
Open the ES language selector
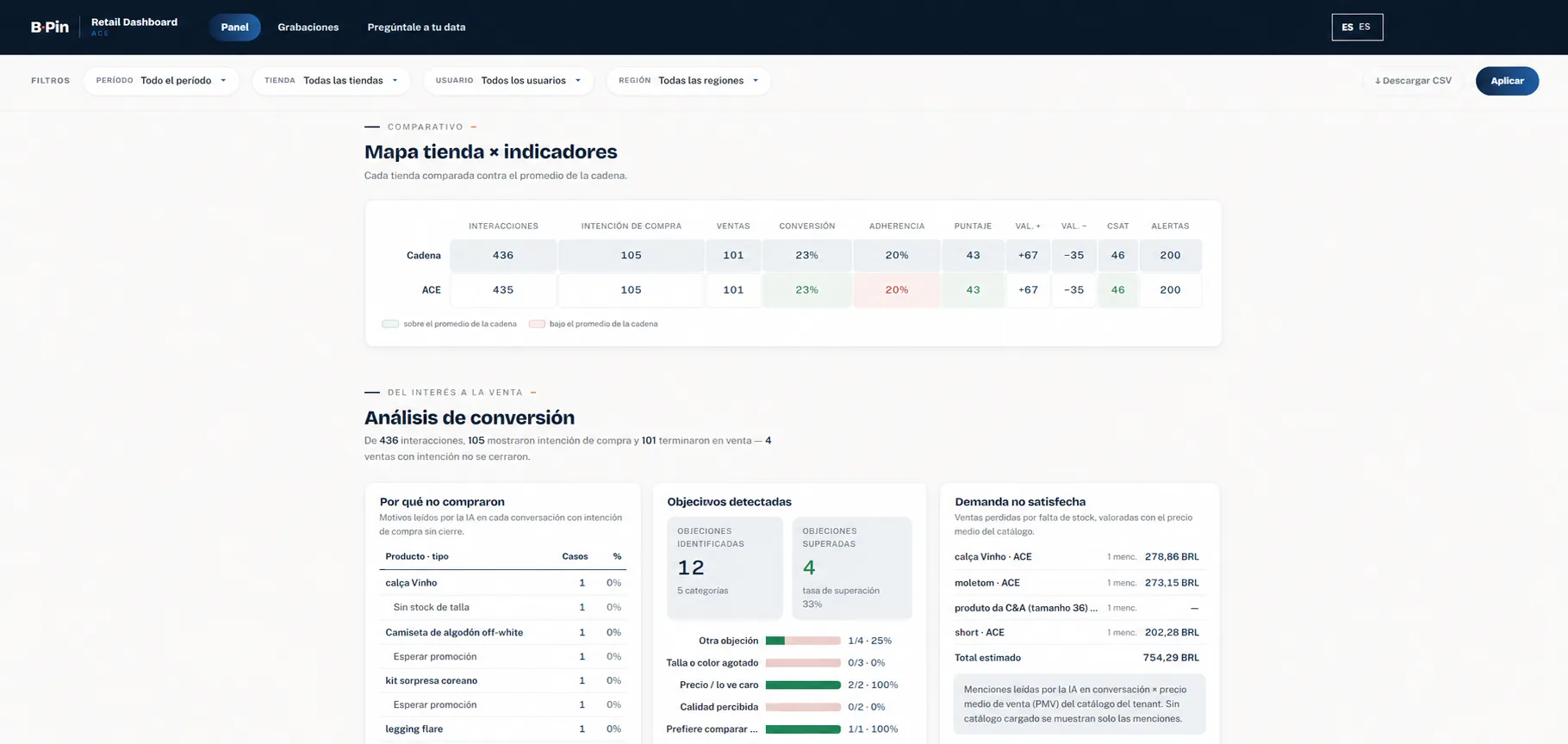[x=1357, y=27]
